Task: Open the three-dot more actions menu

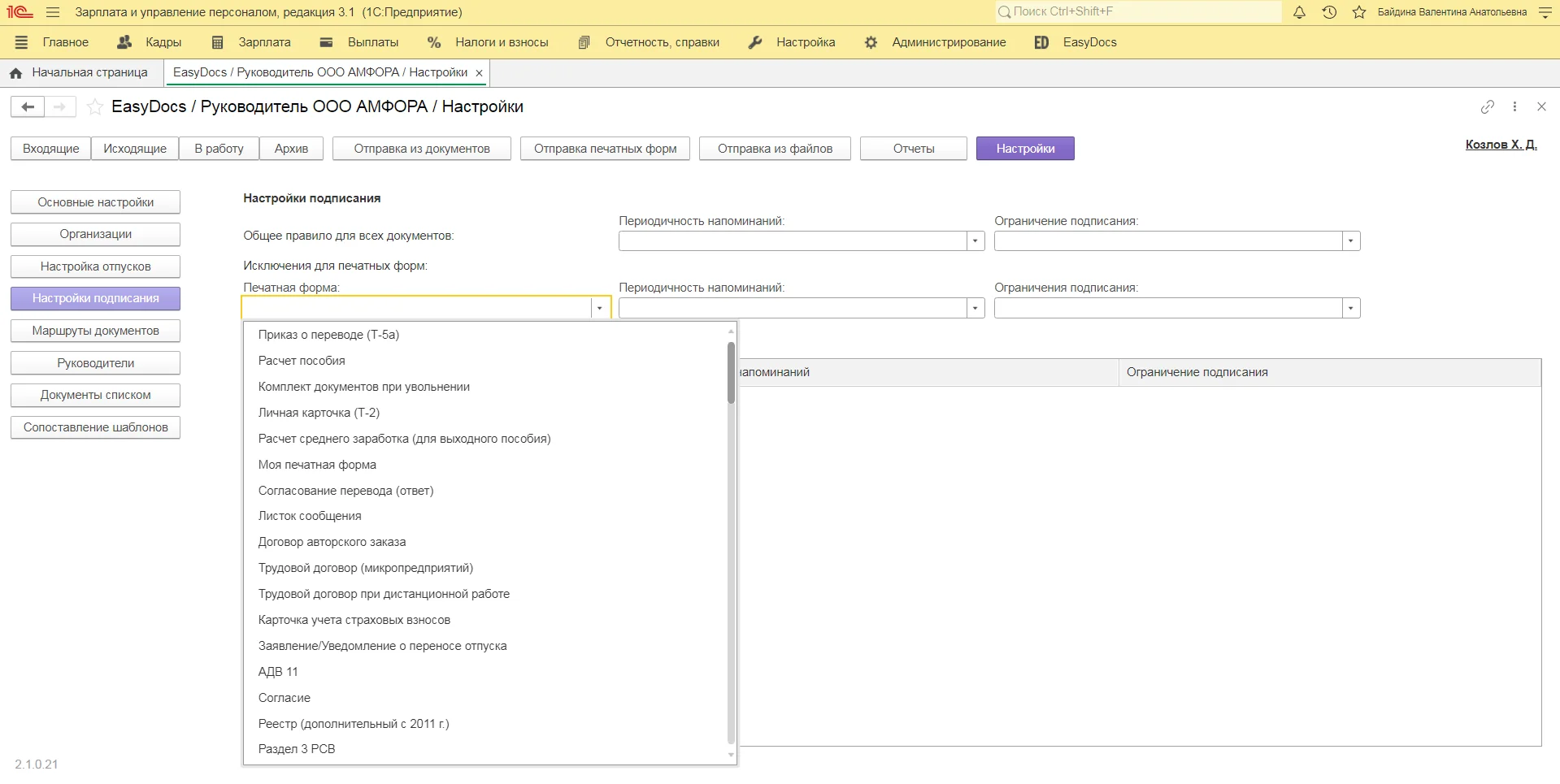Action: tap(1514, 106)
